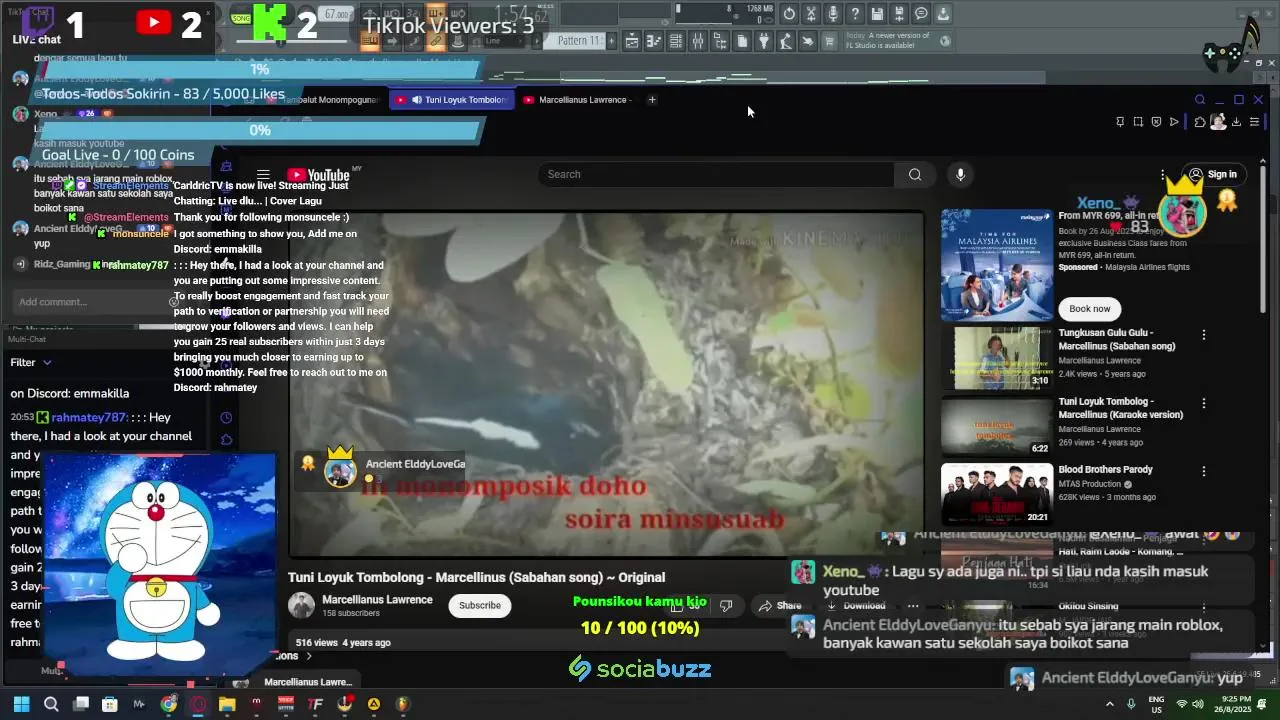The width and height of the screenshot is (1280, 720).
Task: Start YouTube voice search with microphone
Action: (x=960, y=174)
